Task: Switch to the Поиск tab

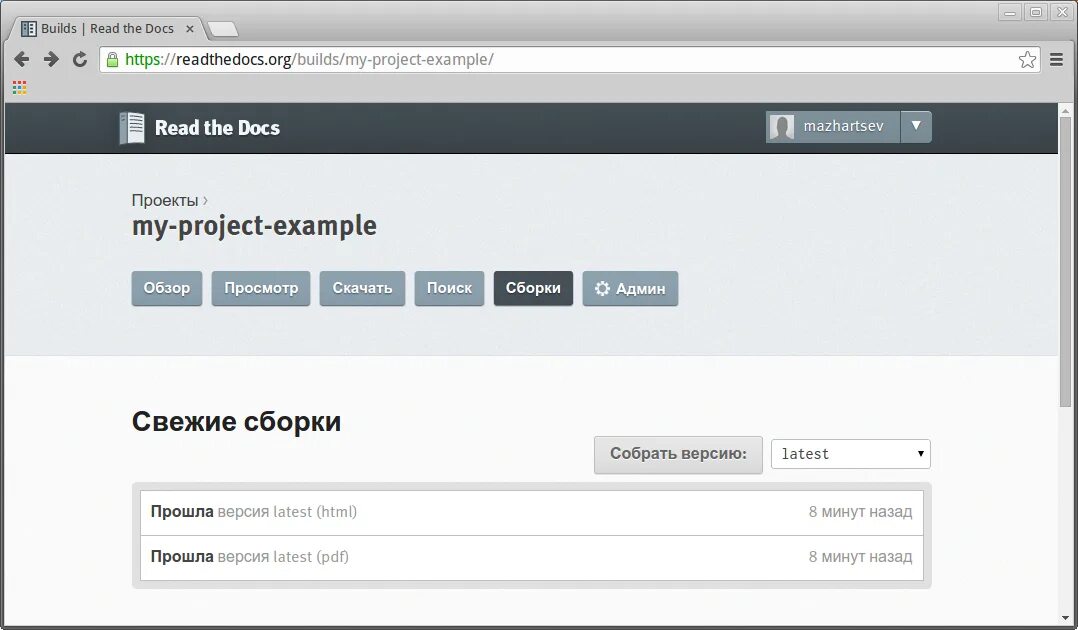Action: pos(450,288)
